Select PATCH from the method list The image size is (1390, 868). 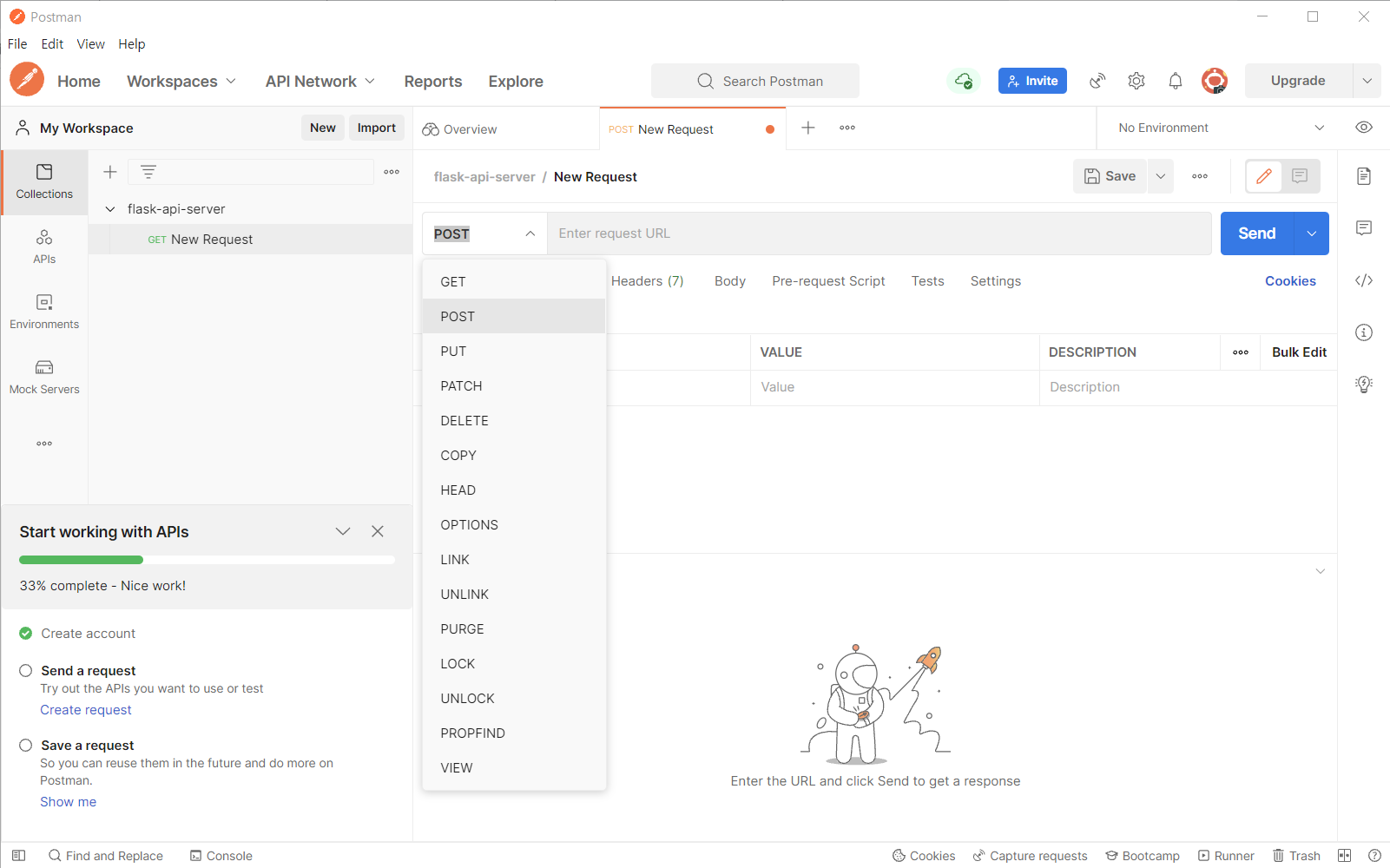click(514, 386)
